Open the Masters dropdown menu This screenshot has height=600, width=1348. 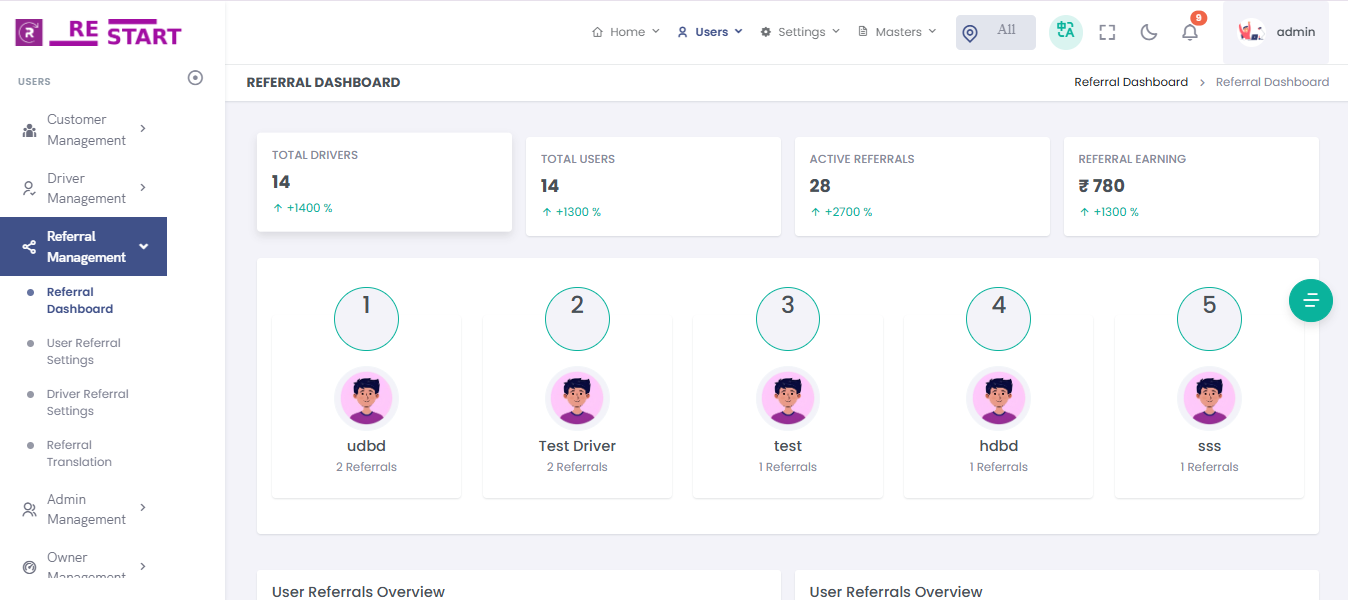(897, 32)
